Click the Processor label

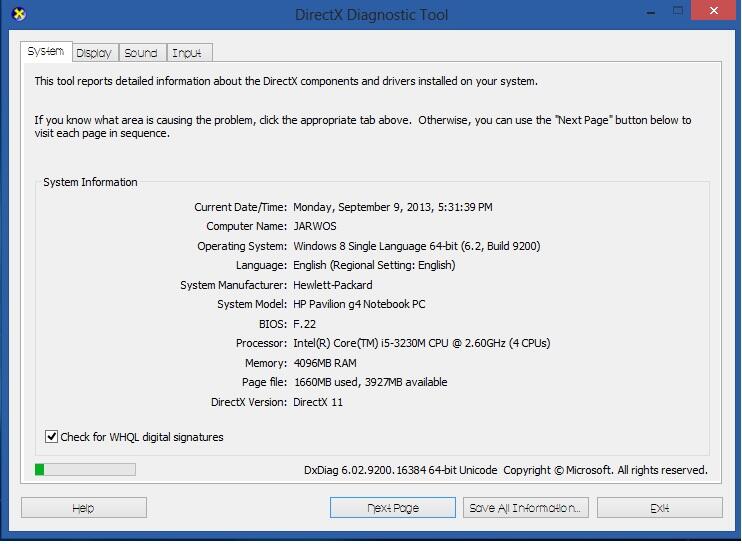coord(261,343)
